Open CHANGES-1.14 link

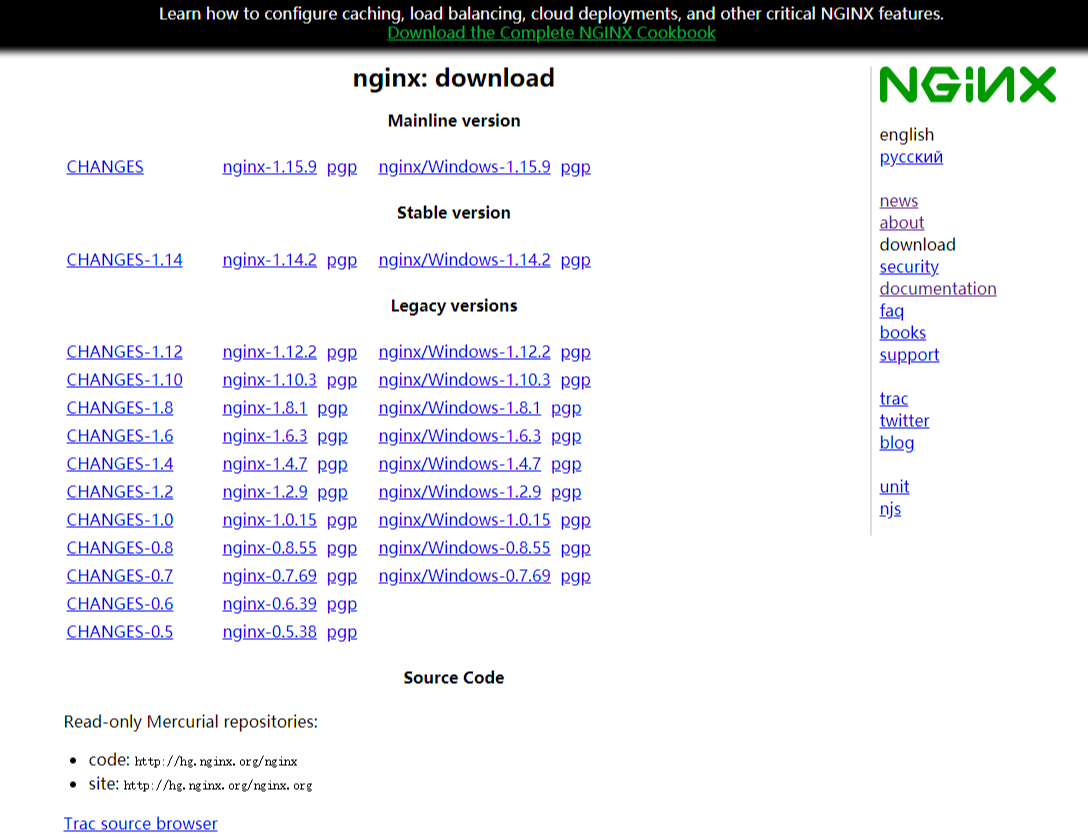[x=124, y=259]
